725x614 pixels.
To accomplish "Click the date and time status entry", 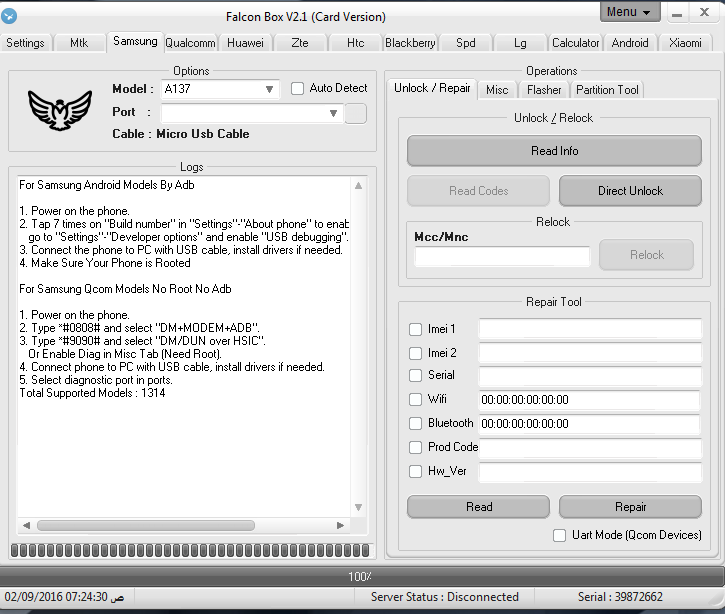I will coord(64,597).
